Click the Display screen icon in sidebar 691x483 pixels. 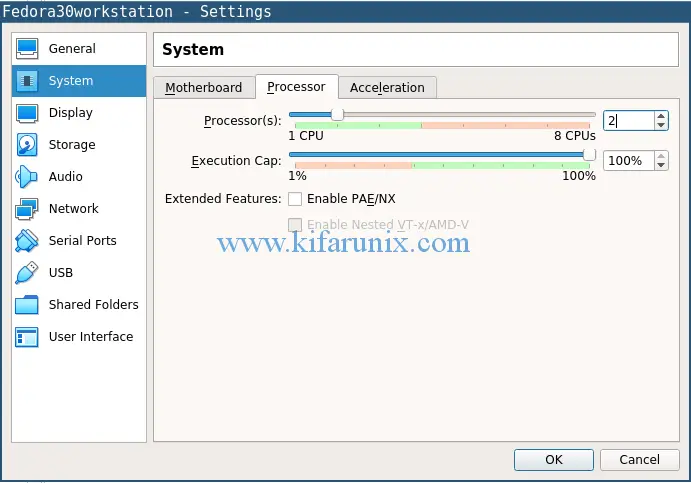(x=27, y=113)
